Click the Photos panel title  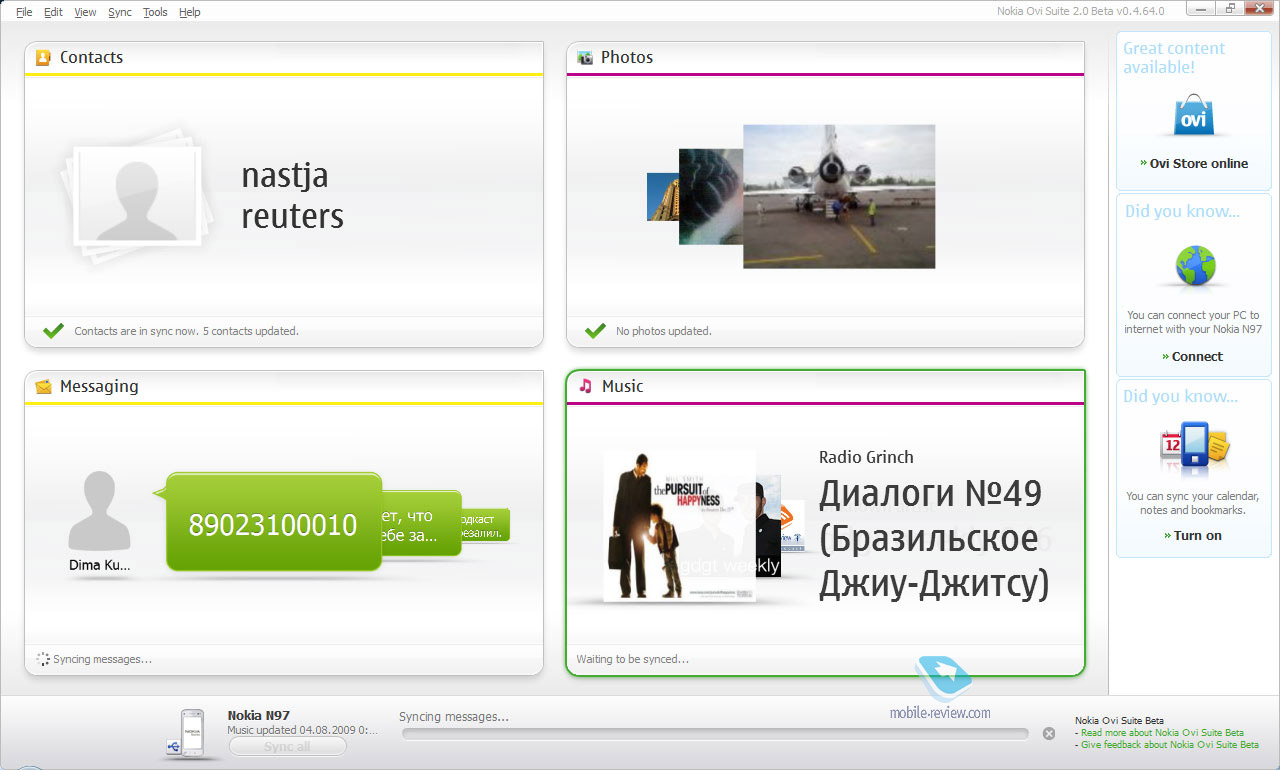pyautogui.click(x=627, y=57)
